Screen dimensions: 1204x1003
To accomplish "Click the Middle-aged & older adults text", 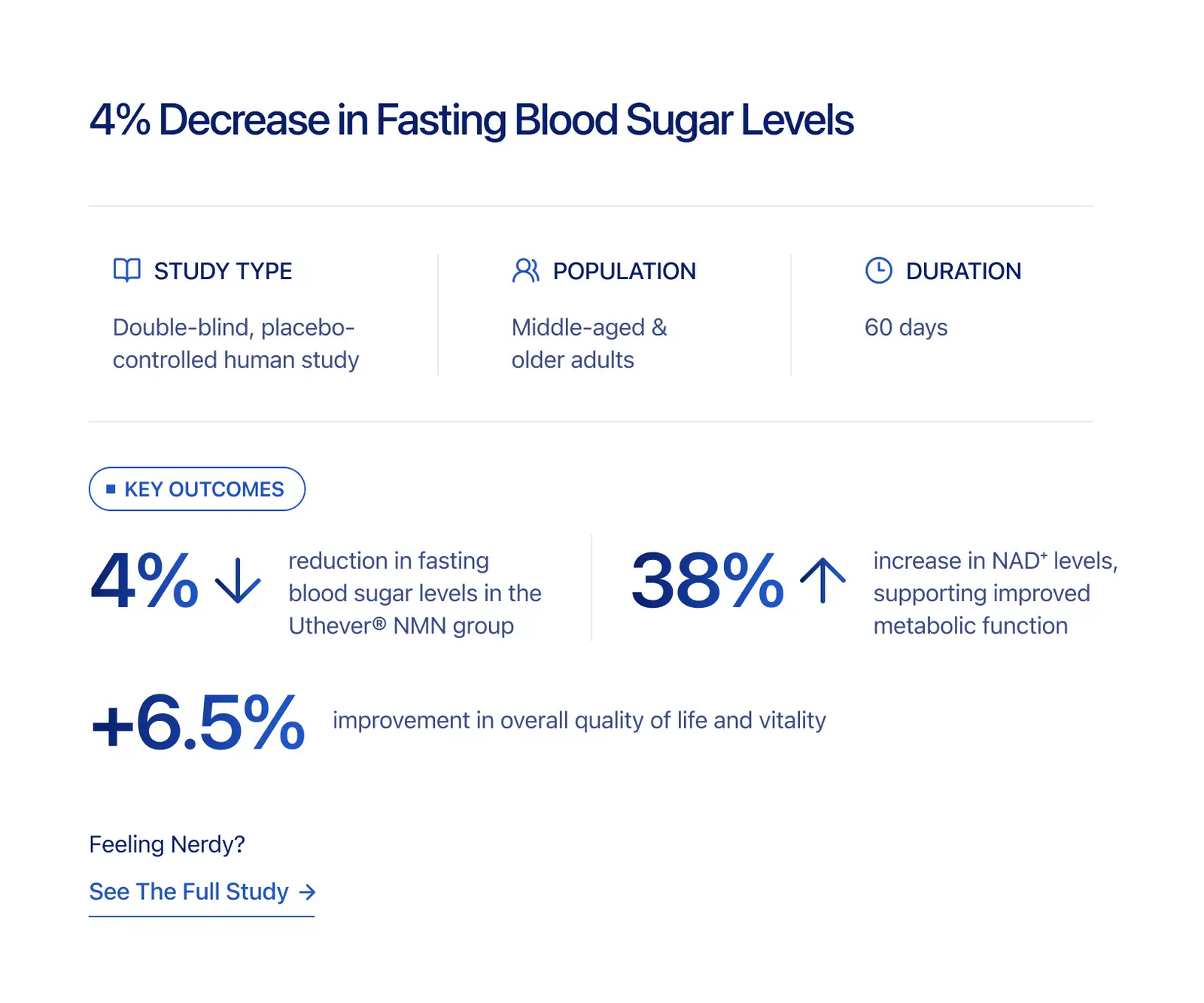I will (589, 344).
